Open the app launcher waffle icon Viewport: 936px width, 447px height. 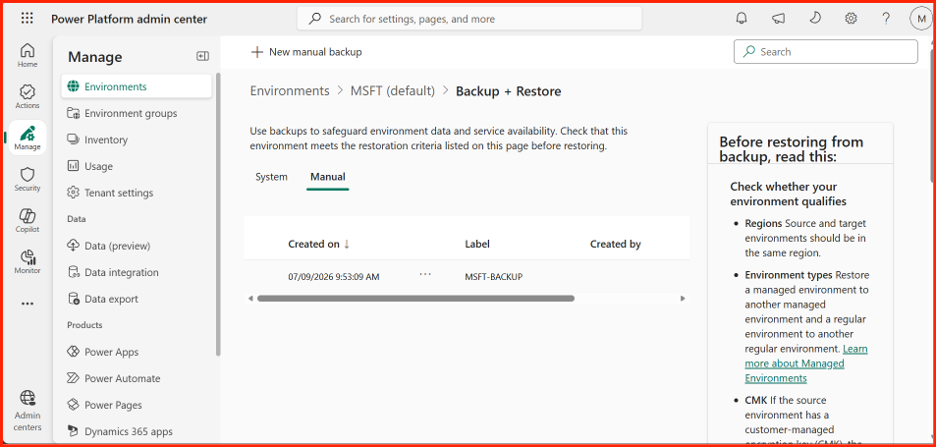coord(27,19)
